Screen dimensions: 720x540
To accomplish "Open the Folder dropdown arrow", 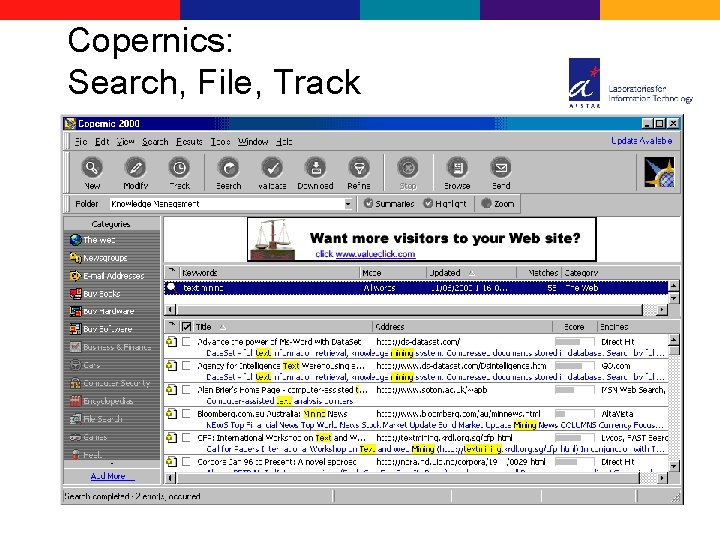I will click(348, 204).
